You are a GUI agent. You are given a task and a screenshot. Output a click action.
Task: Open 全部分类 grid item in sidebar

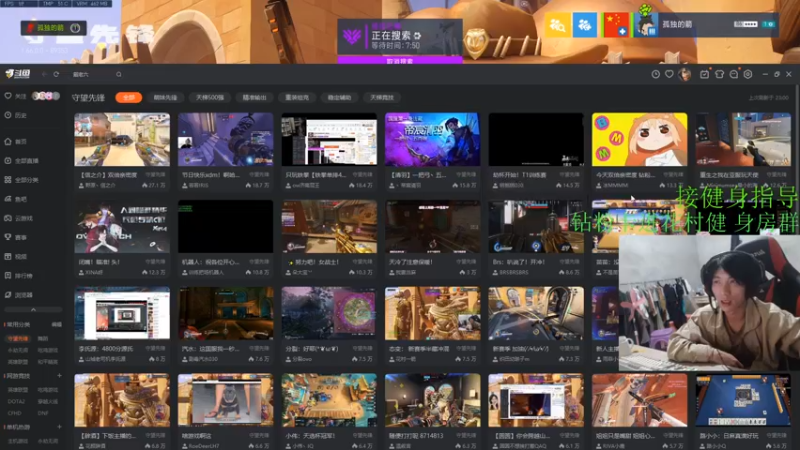(21, 180)
